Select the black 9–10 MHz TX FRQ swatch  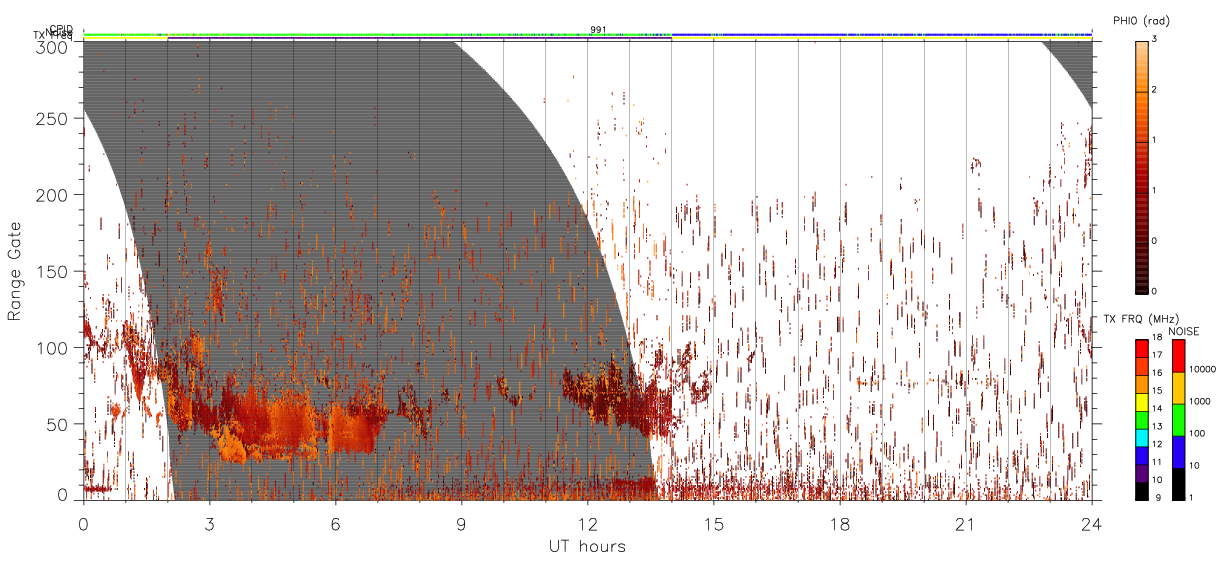(x=1141, y=491)
